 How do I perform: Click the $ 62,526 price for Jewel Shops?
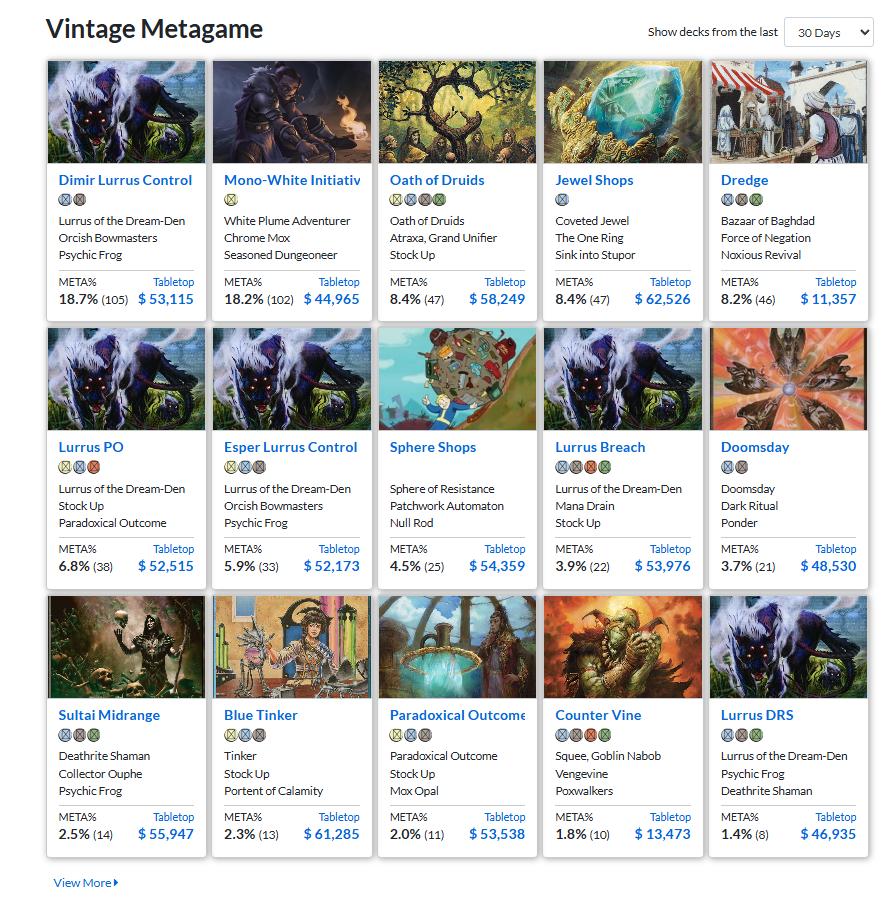pos(662,299)
